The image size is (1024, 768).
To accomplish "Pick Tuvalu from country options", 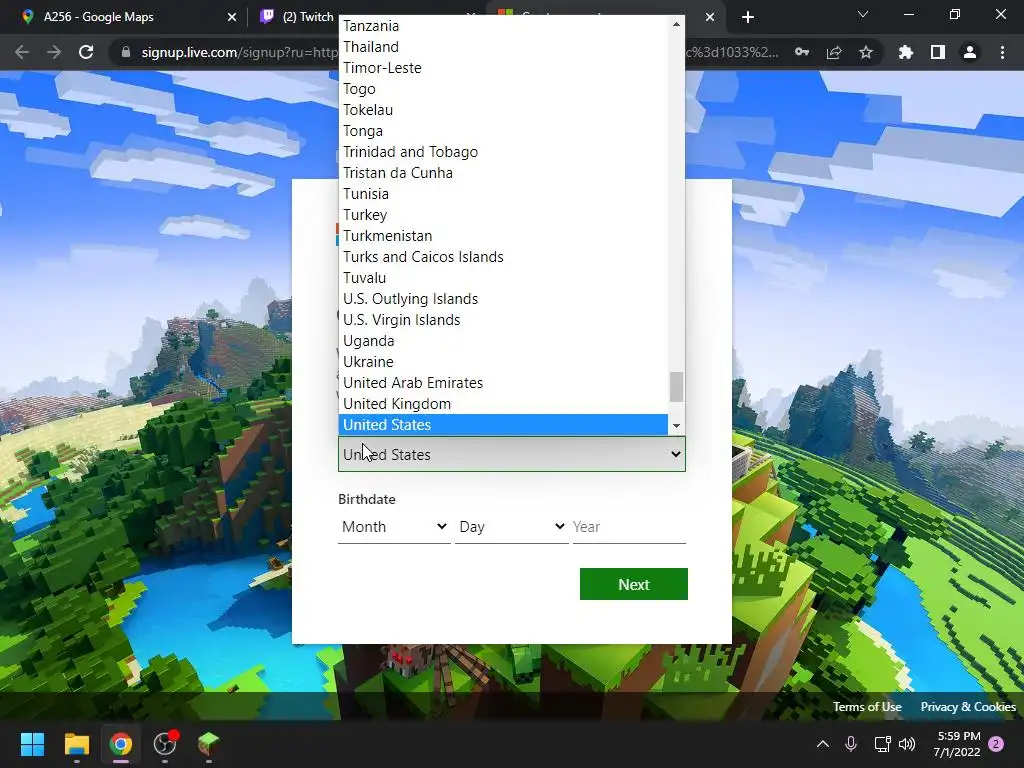I will [503, 278].
